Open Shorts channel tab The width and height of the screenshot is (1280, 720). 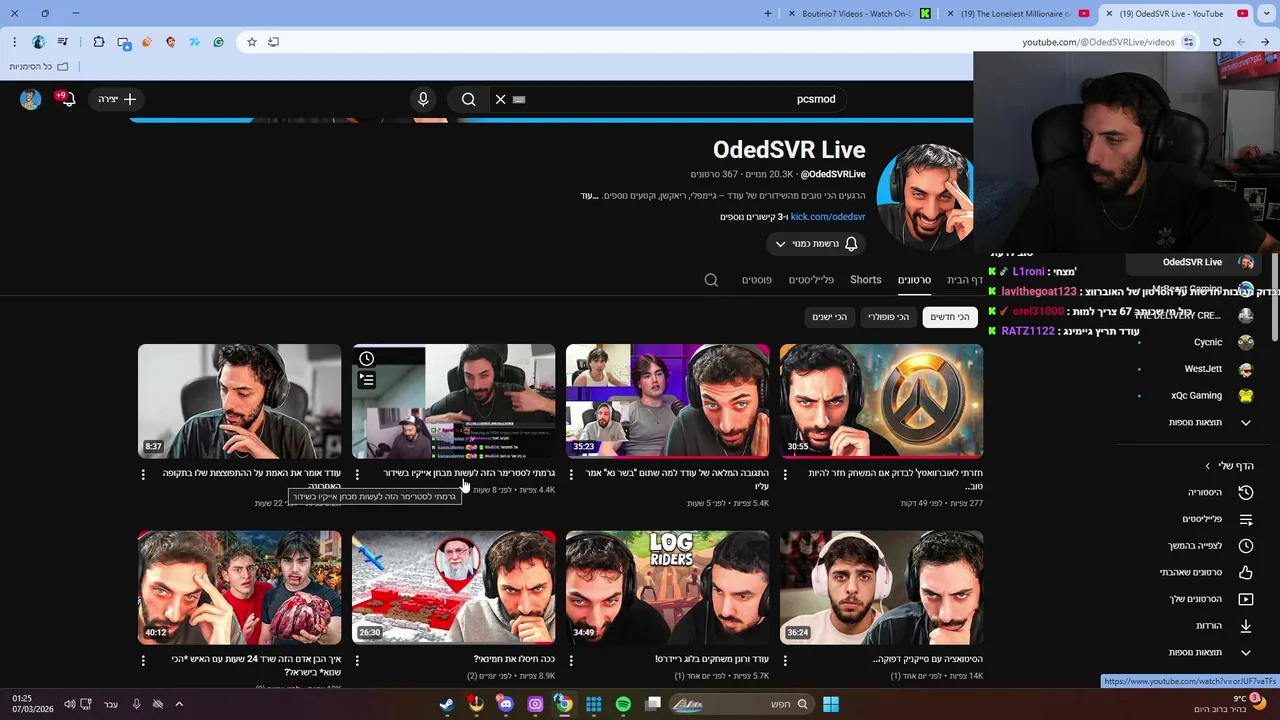tap(866, 280)
